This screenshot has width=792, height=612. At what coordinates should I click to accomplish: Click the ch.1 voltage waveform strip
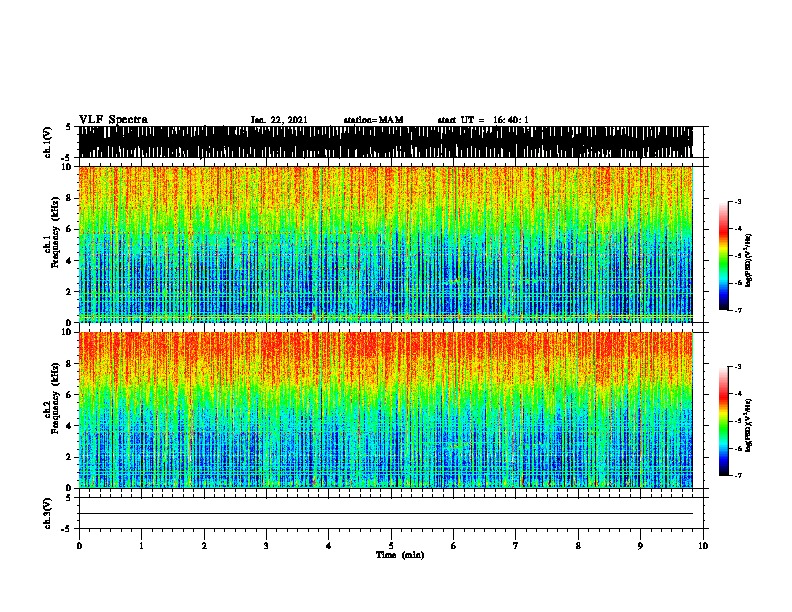385,142
